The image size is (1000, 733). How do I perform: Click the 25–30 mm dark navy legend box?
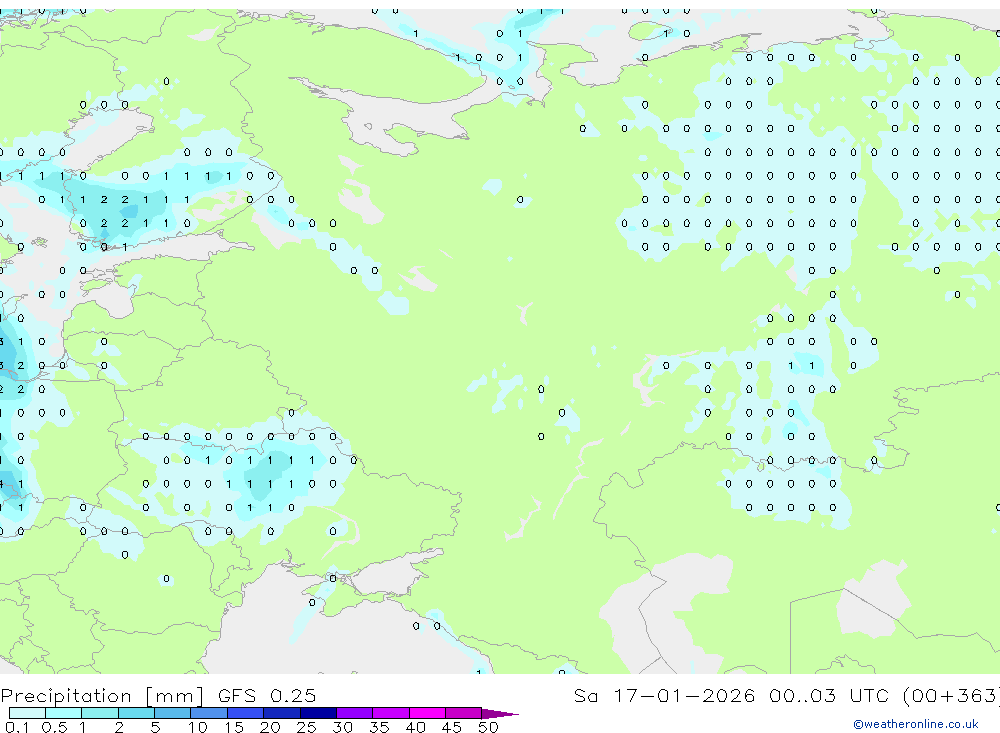pos(318,713)
